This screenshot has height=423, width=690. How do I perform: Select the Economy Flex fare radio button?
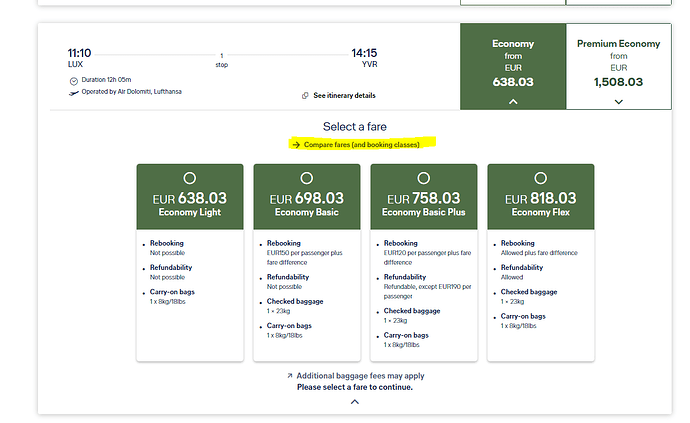point(541,178)
